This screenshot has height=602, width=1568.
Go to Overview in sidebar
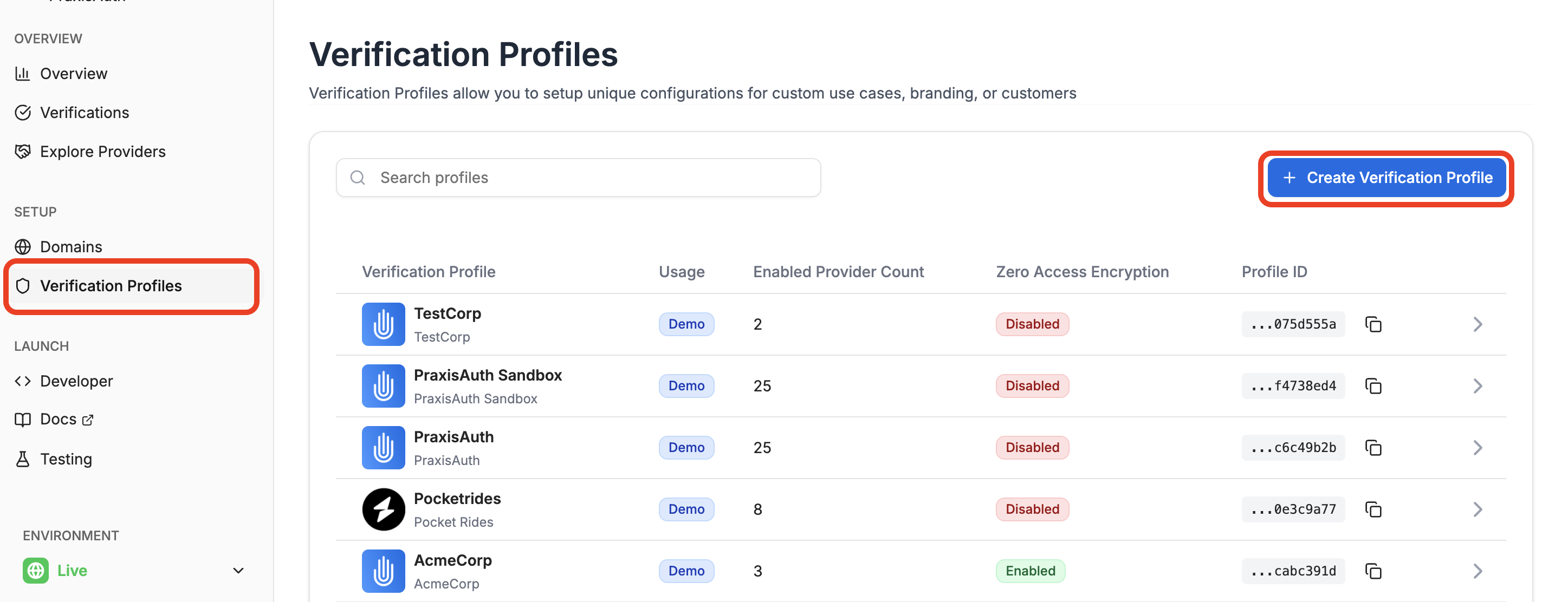(x=73, y=74)
